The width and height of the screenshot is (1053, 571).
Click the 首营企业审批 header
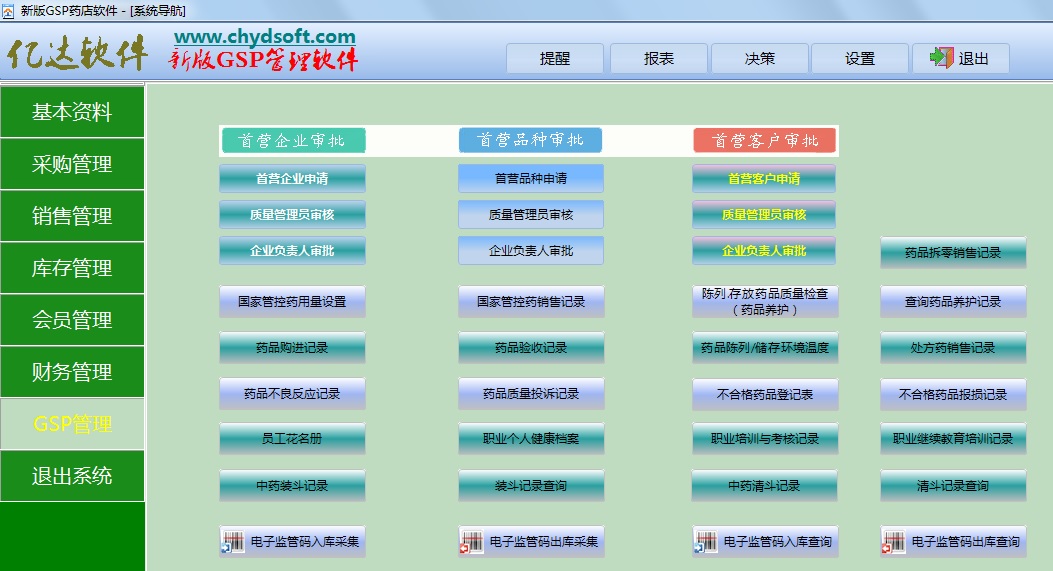(292, 140)
